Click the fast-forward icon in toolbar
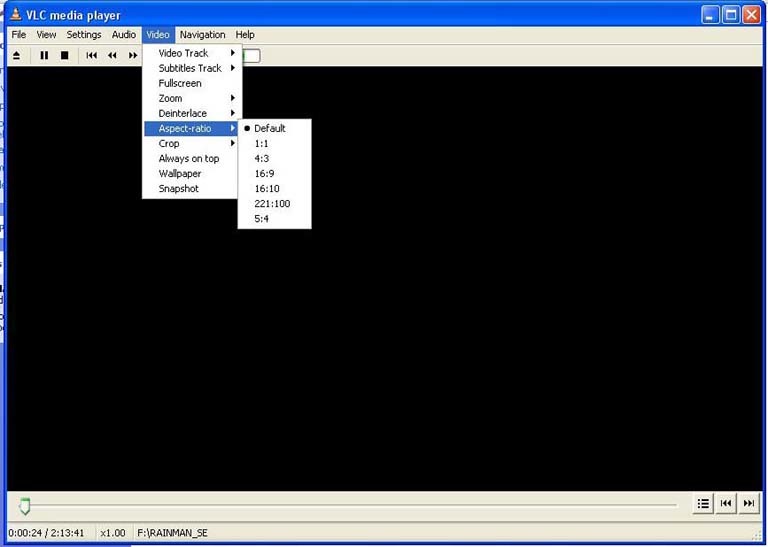768x547 pixels. point(132,55)
